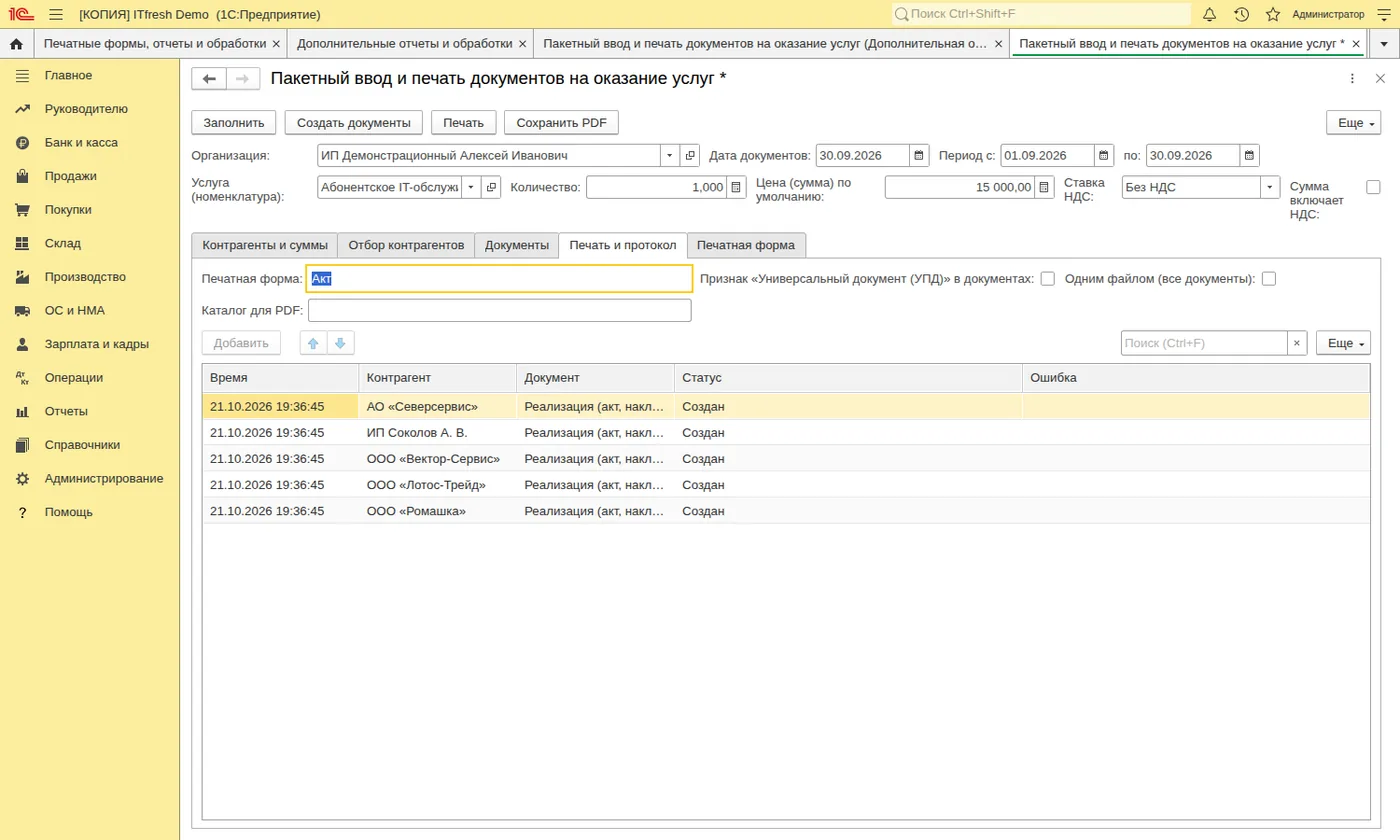Select ИП Соколов А. В. row
This screenshot has width=1400, height=840.
pos(786,433)
